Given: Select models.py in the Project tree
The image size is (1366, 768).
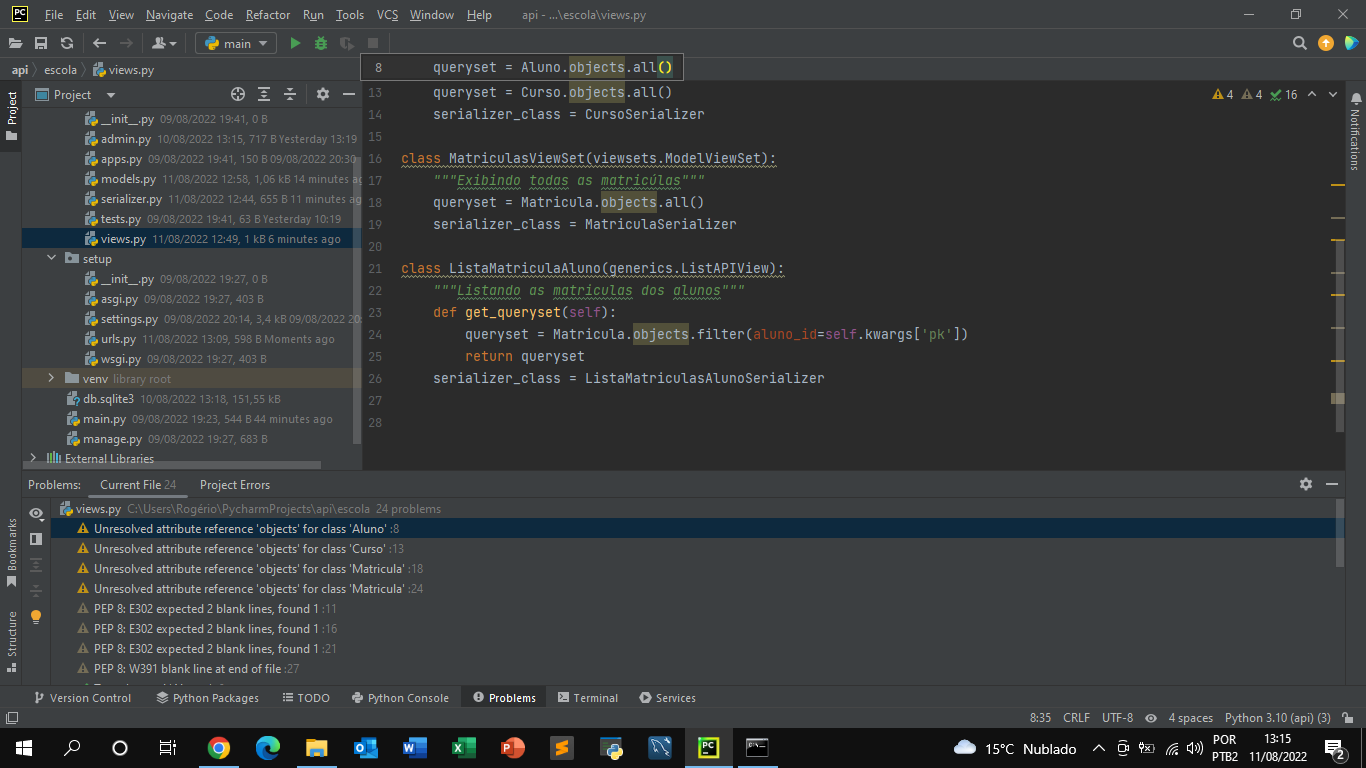Looking at the screenshot, I should pos(128,179).
